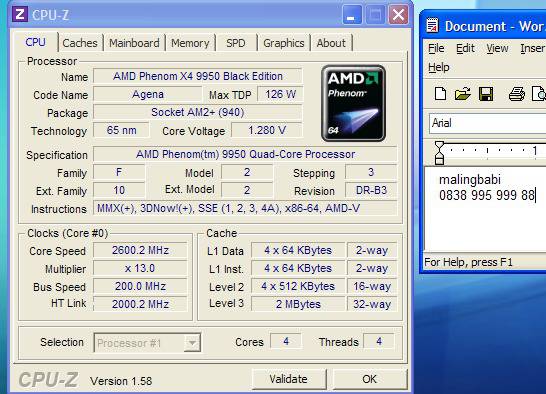Image resolution: width=546 pixels, height=394 pixels.
Task: Click the Multiplier value x 13.0
Action: click(x=140, y=269)
